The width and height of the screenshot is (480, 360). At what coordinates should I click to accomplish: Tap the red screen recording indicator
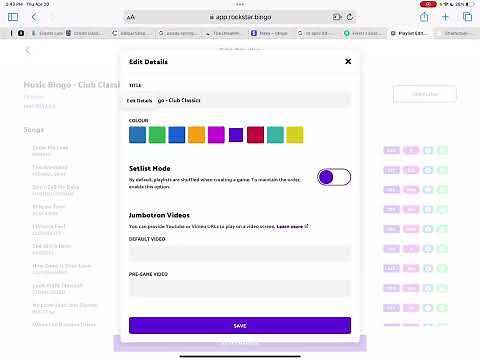[x=428, y=4]
